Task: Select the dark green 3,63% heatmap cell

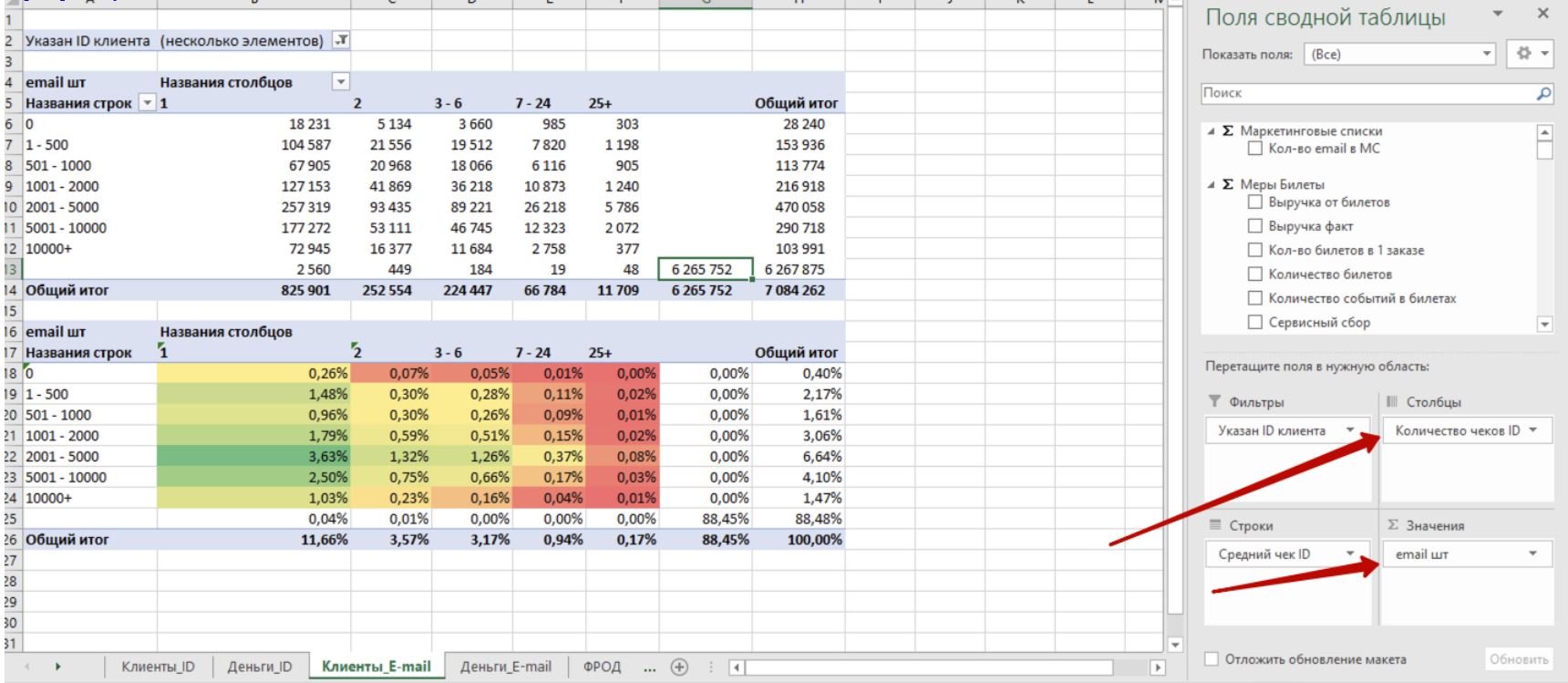Action: 253,456
